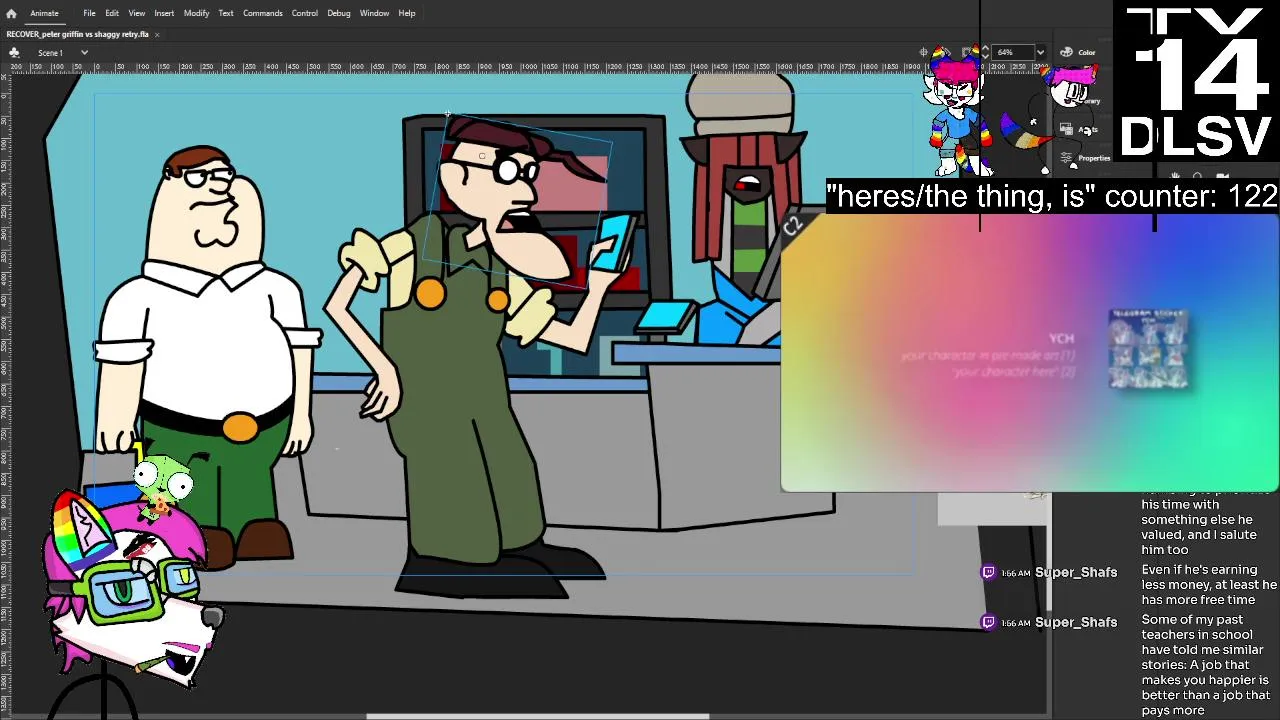Open the Help menu
1280x720 pixels.
[407, 13]
